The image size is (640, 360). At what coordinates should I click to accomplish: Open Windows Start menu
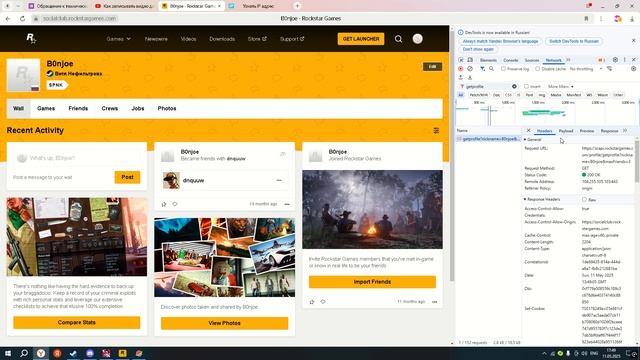click(x=8, y=353)
